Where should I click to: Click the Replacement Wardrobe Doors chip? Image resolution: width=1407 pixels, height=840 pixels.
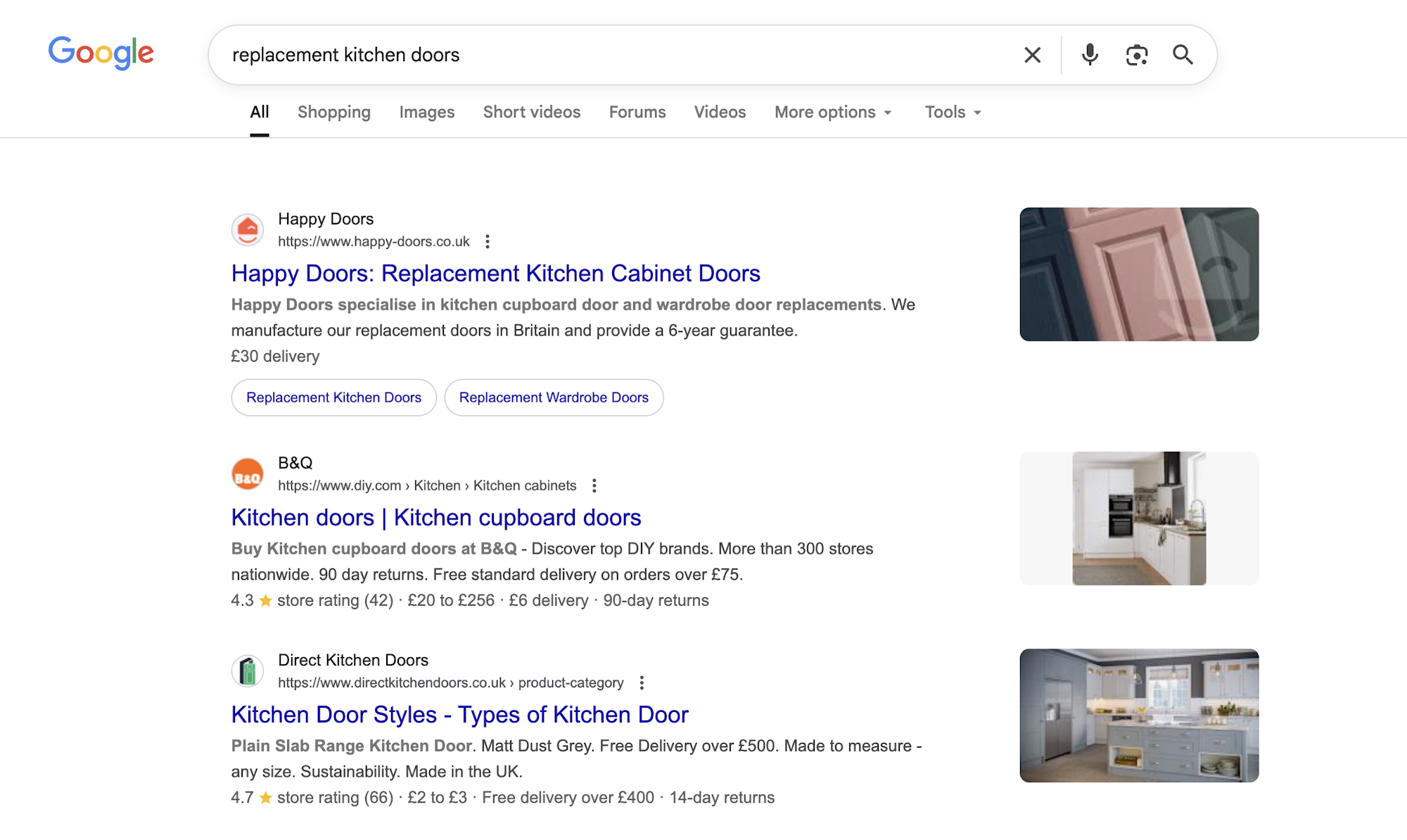554,398
